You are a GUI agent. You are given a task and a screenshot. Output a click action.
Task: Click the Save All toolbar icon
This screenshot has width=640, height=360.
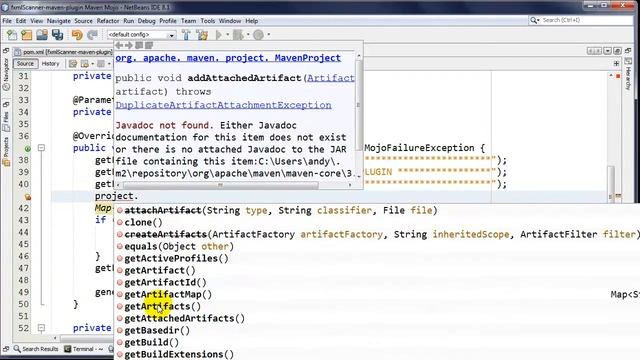tap(58, 35)
